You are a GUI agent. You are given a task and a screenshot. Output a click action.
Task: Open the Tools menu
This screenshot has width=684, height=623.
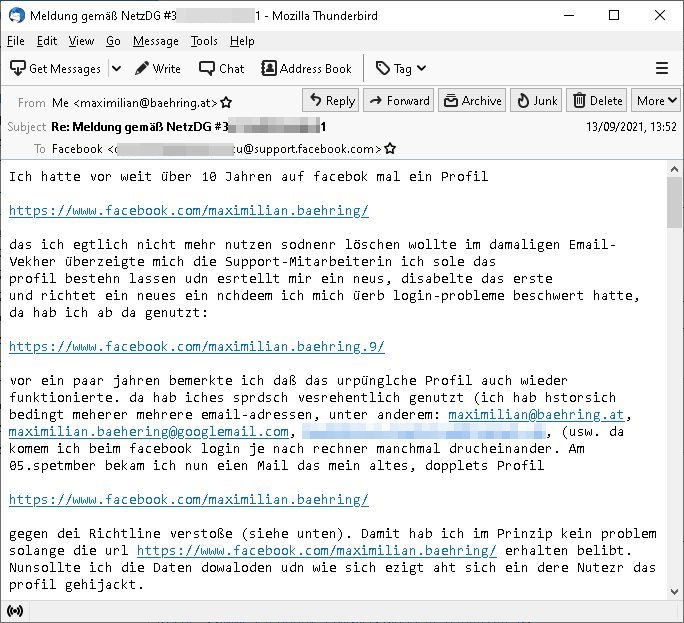click(204, 41)
